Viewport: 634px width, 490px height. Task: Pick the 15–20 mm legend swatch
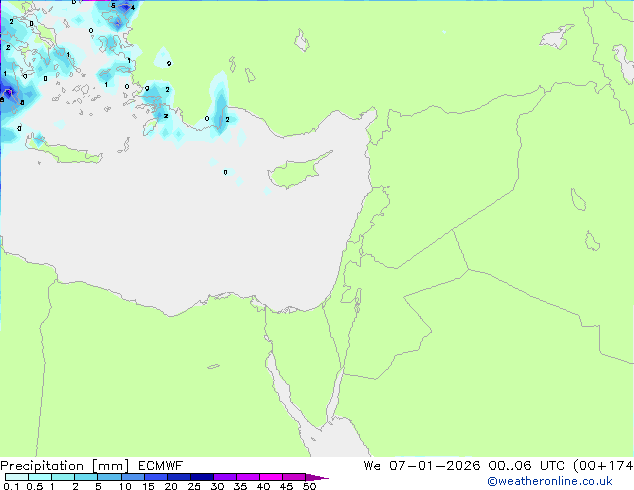click(155, 477)
